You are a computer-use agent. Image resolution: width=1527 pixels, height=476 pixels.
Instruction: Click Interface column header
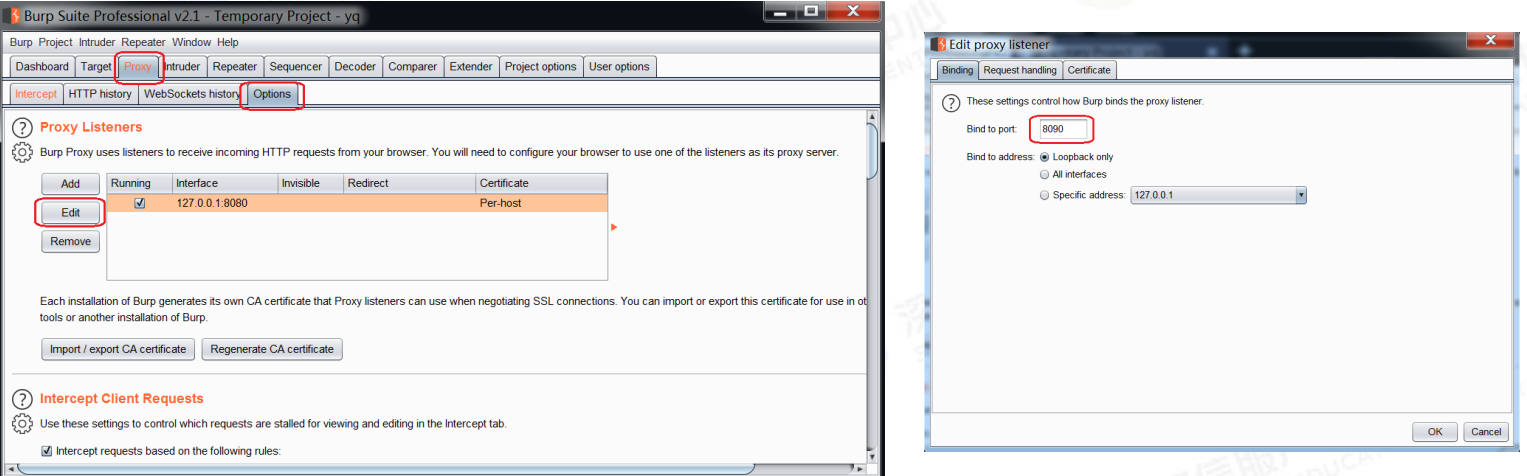[x=224, y=183]
